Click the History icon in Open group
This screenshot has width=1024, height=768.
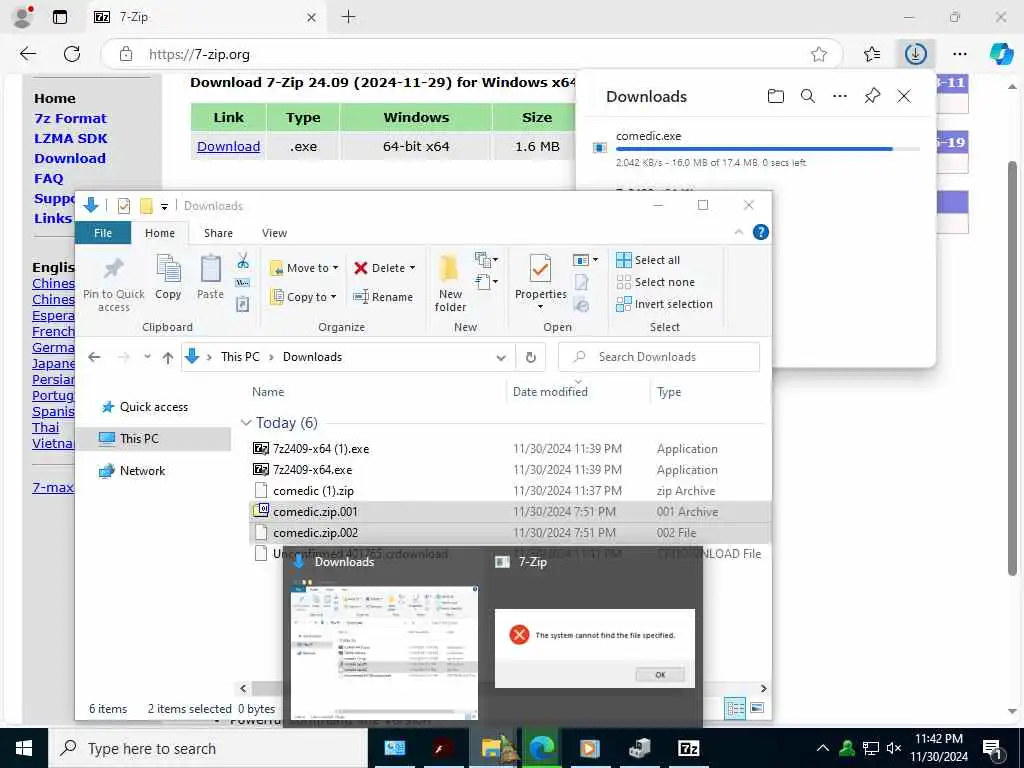click(581, 304)
